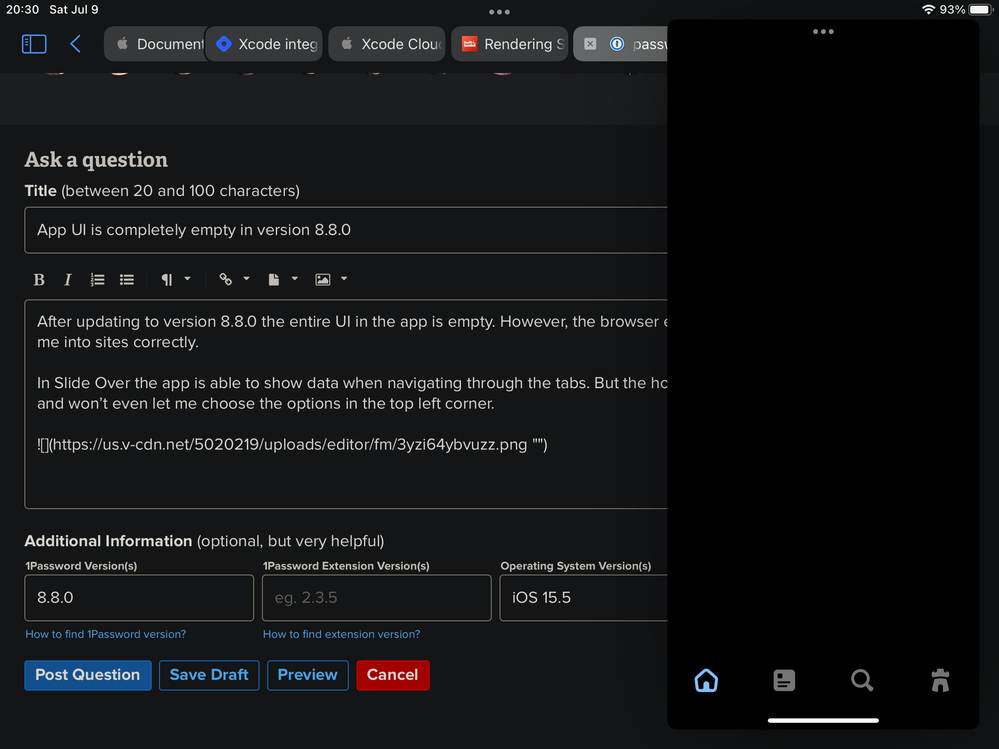Click the 1Password Extension Version input field
Image resolution: width=999 pixels, height=749 pixels.
coord(376,598)
